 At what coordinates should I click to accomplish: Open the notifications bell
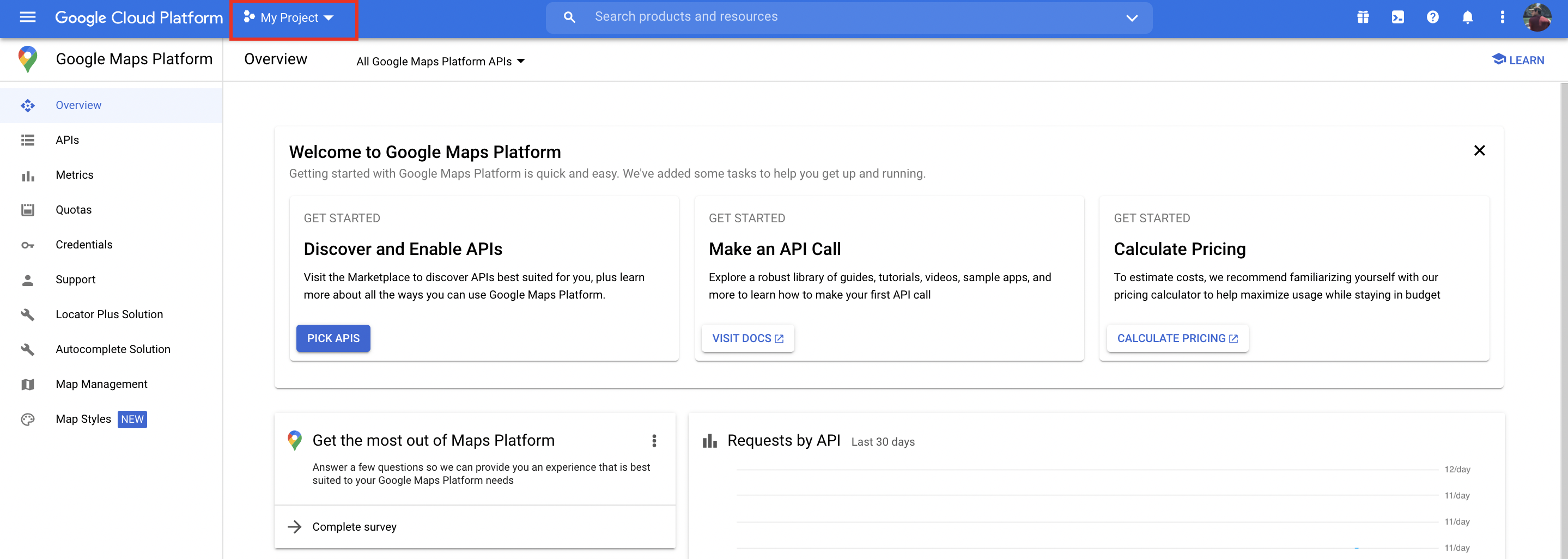coord(1467,17)
